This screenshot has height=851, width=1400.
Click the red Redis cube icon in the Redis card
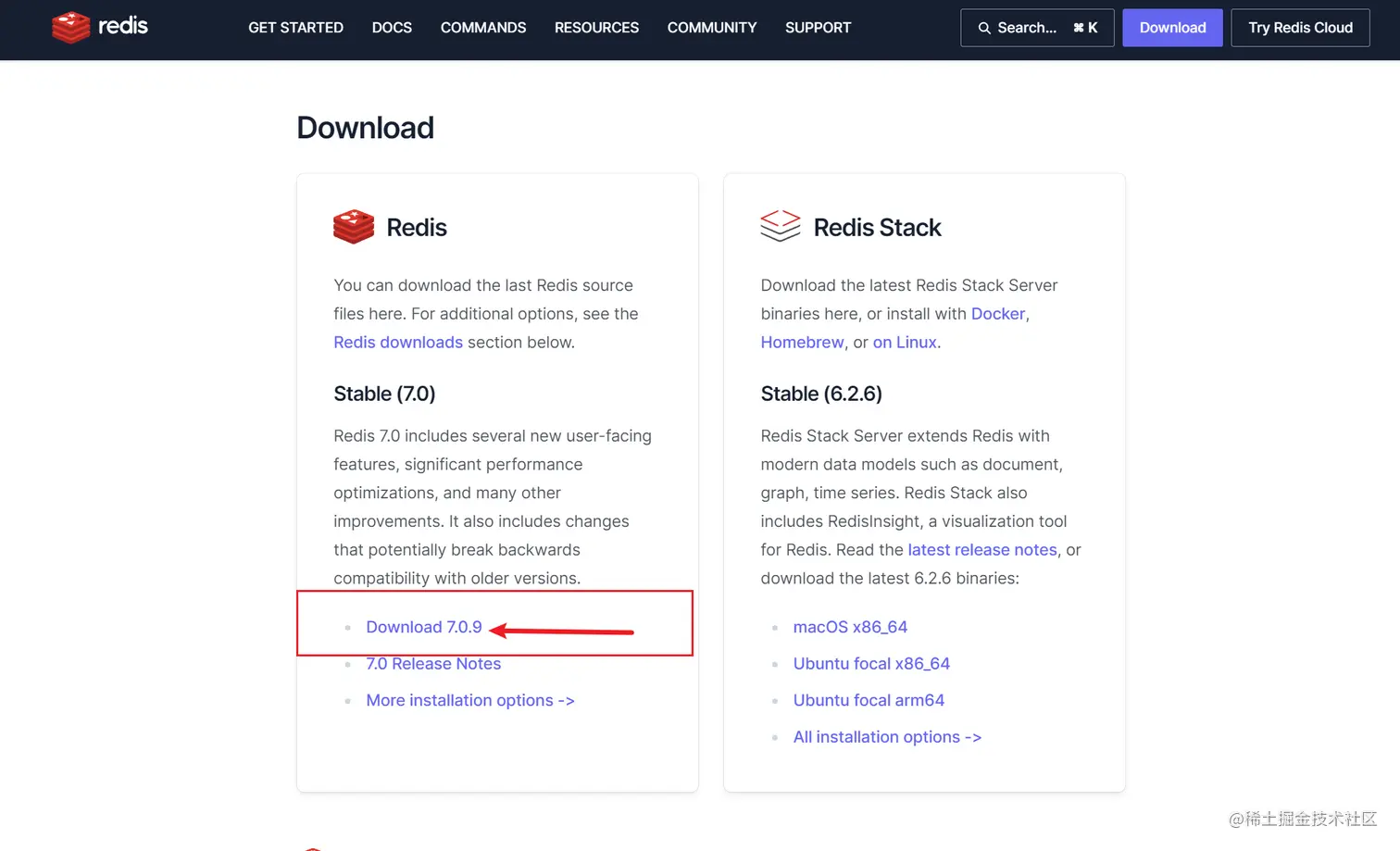point(354,227)
